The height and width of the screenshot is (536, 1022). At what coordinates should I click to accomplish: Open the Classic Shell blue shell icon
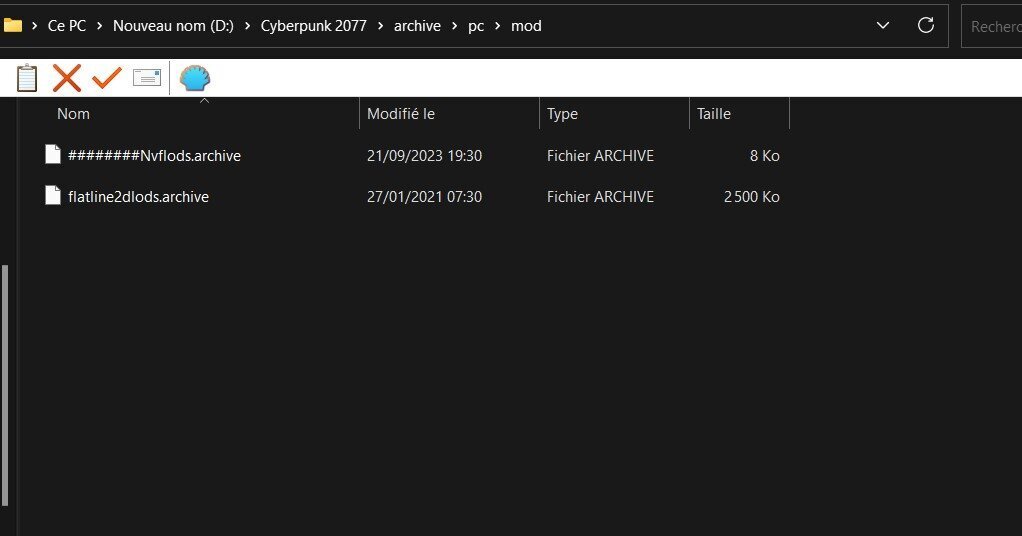coord(195,77)
